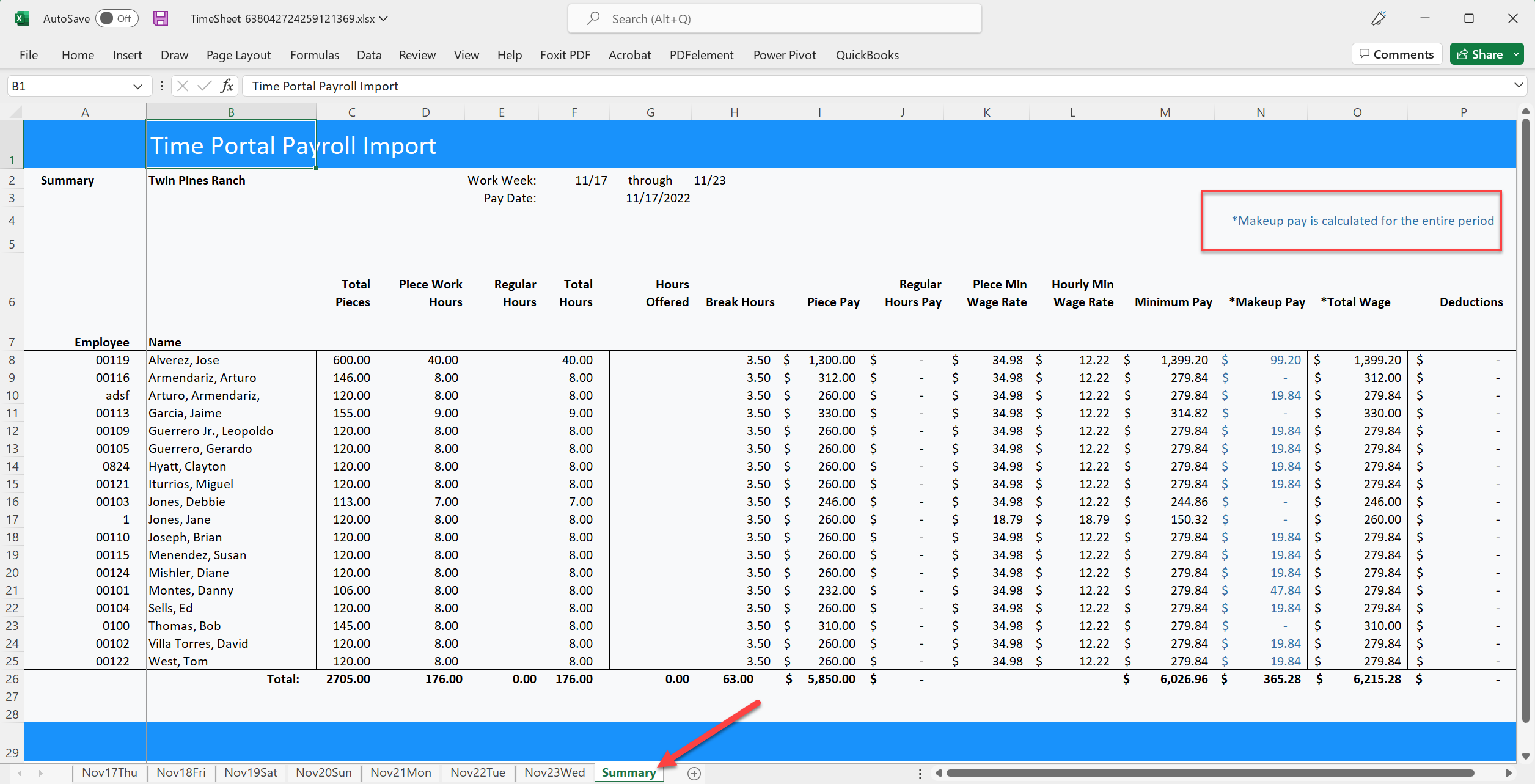
Task: Select row 26 header
Action: point(12,679)
